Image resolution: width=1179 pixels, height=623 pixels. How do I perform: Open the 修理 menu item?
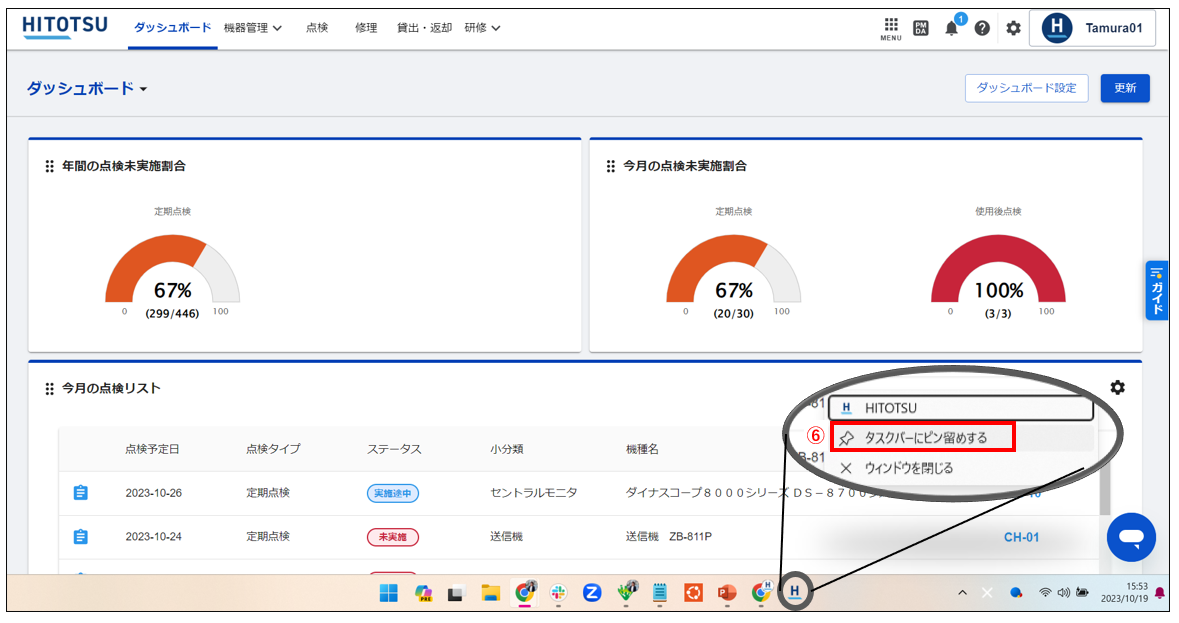point(366,28)
